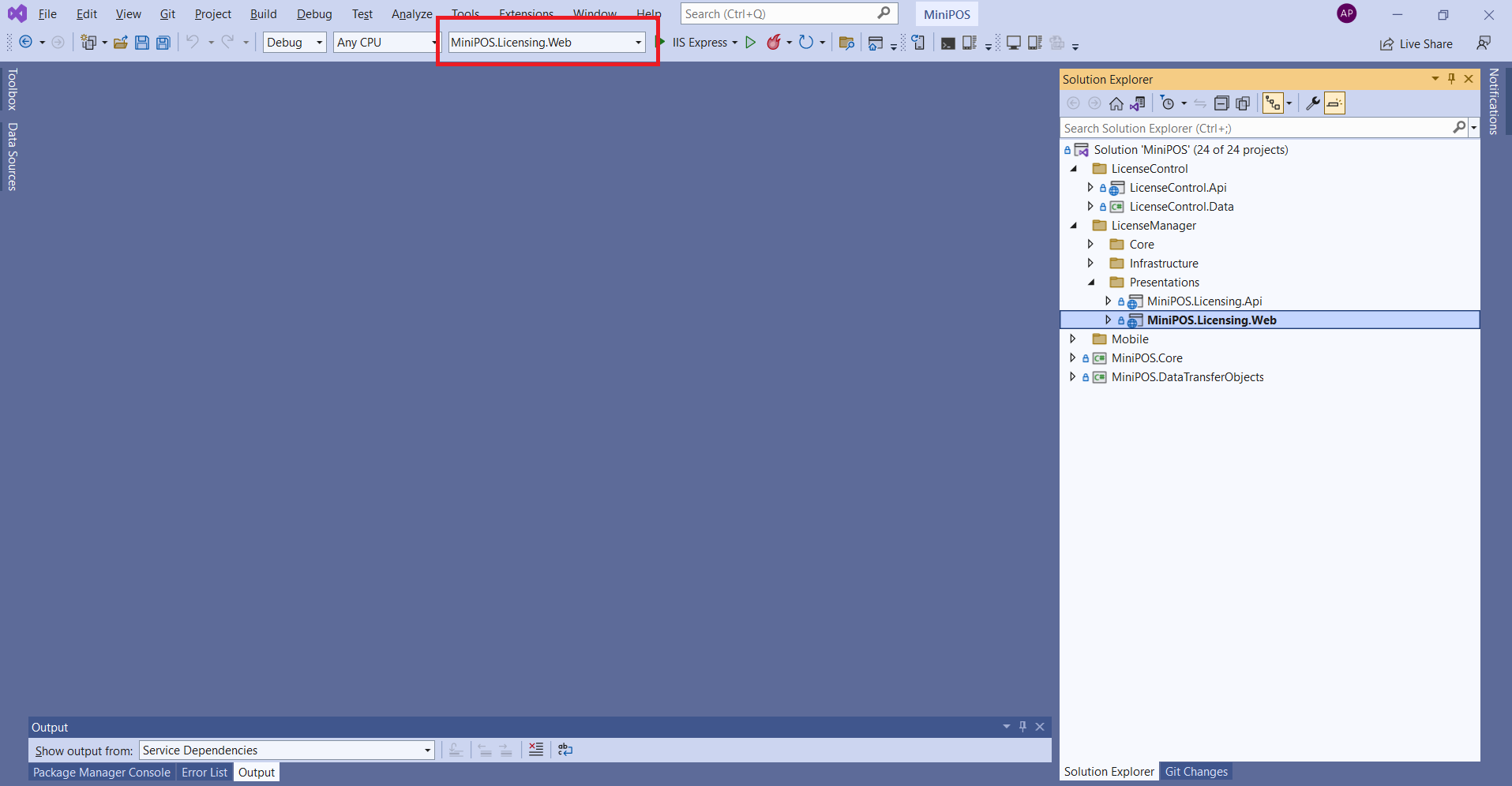
Task: Pin the Solution Explorer panel
Action: pos(1451,79)
